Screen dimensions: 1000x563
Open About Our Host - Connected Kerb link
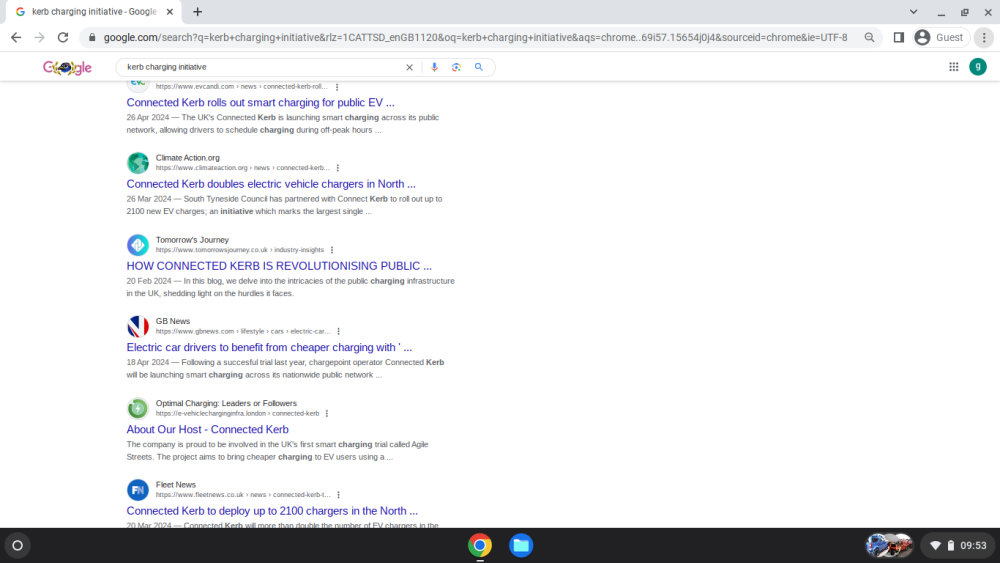click(207, 430)
